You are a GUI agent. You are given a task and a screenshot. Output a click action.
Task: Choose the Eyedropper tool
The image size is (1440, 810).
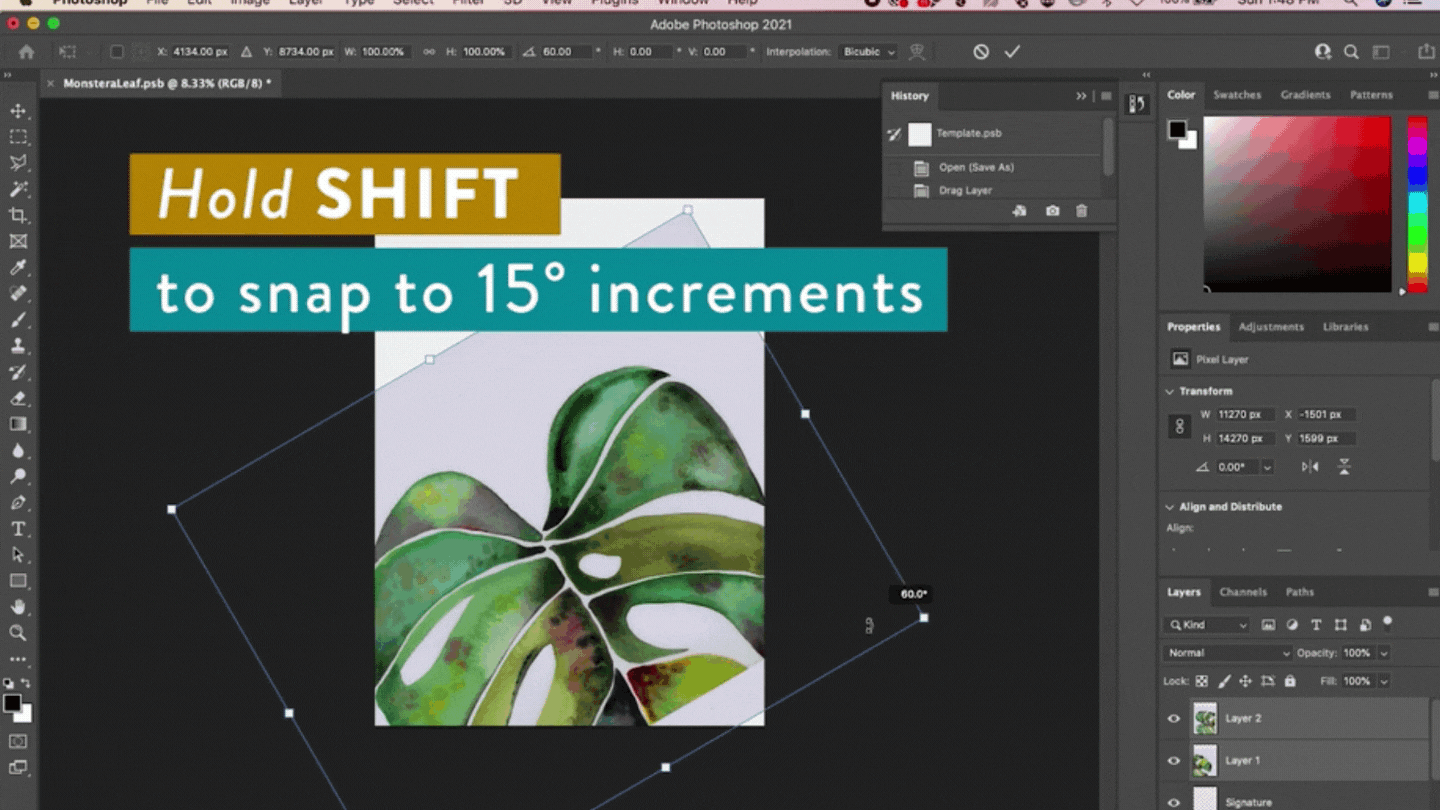[18, 266]
